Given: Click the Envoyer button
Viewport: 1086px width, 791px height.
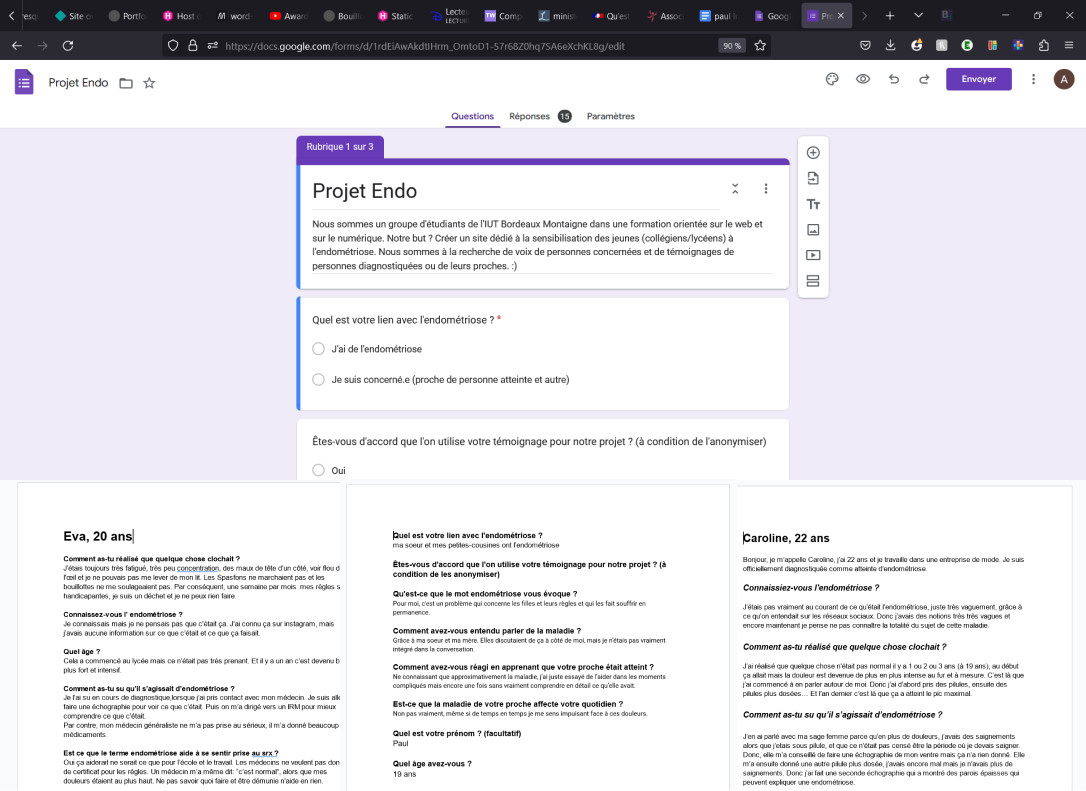Looking at the screenshot, I should pos(978,80).
